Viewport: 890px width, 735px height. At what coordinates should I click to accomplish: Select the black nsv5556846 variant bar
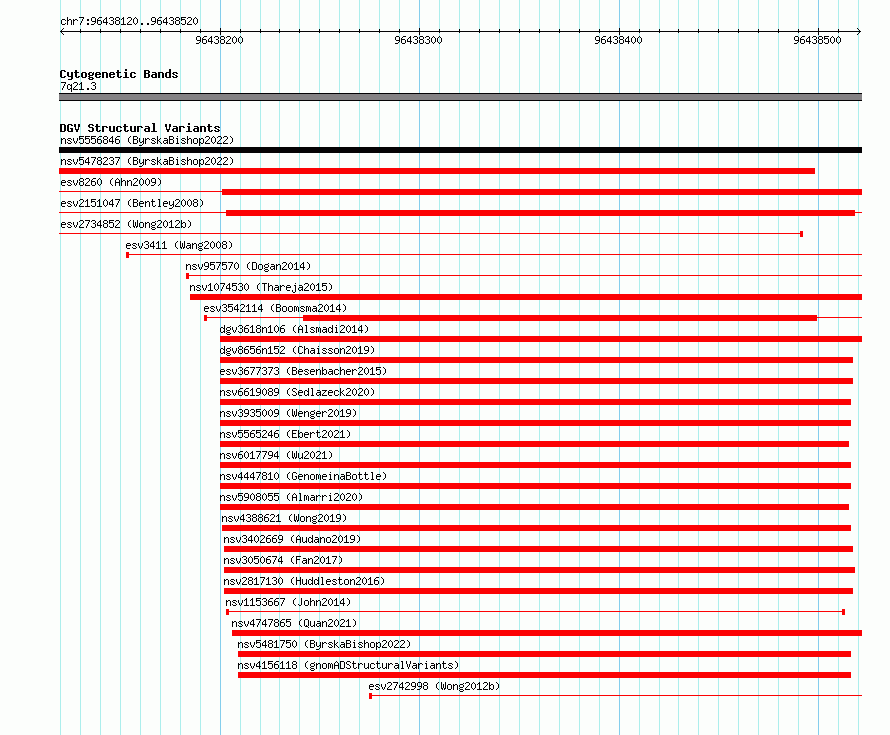pyautogui.click(x=460, y=150)
